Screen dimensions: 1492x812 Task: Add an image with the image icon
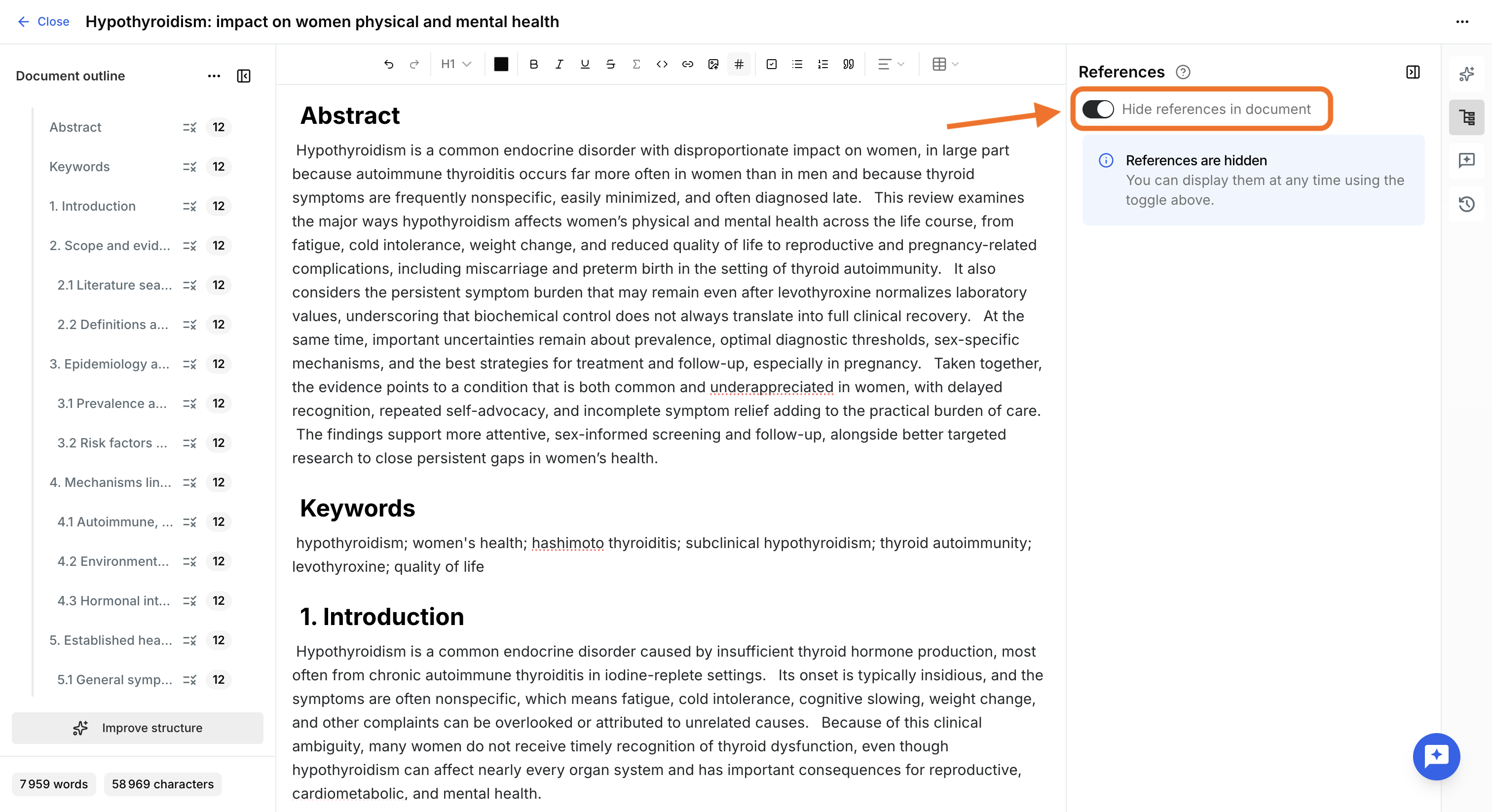tap(713, 64)
